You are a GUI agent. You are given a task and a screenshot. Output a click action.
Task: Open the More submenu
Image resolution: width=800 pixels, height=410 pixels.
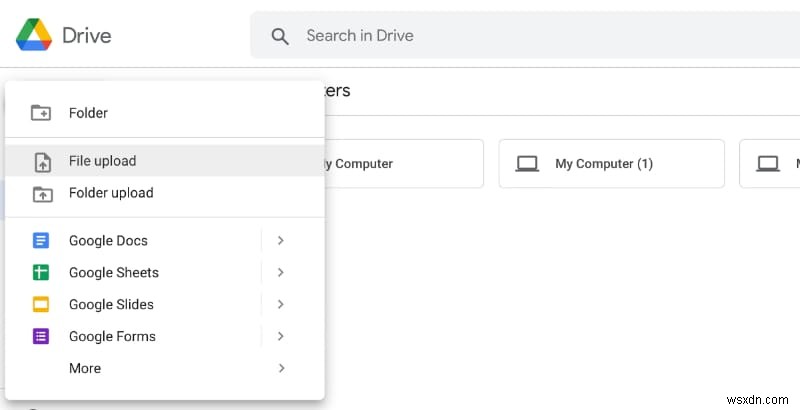coord(165,368)
